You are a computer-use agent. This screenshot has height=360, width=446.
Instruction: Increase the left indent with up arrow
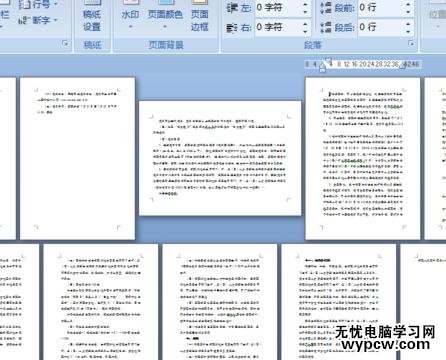(305, 4)
